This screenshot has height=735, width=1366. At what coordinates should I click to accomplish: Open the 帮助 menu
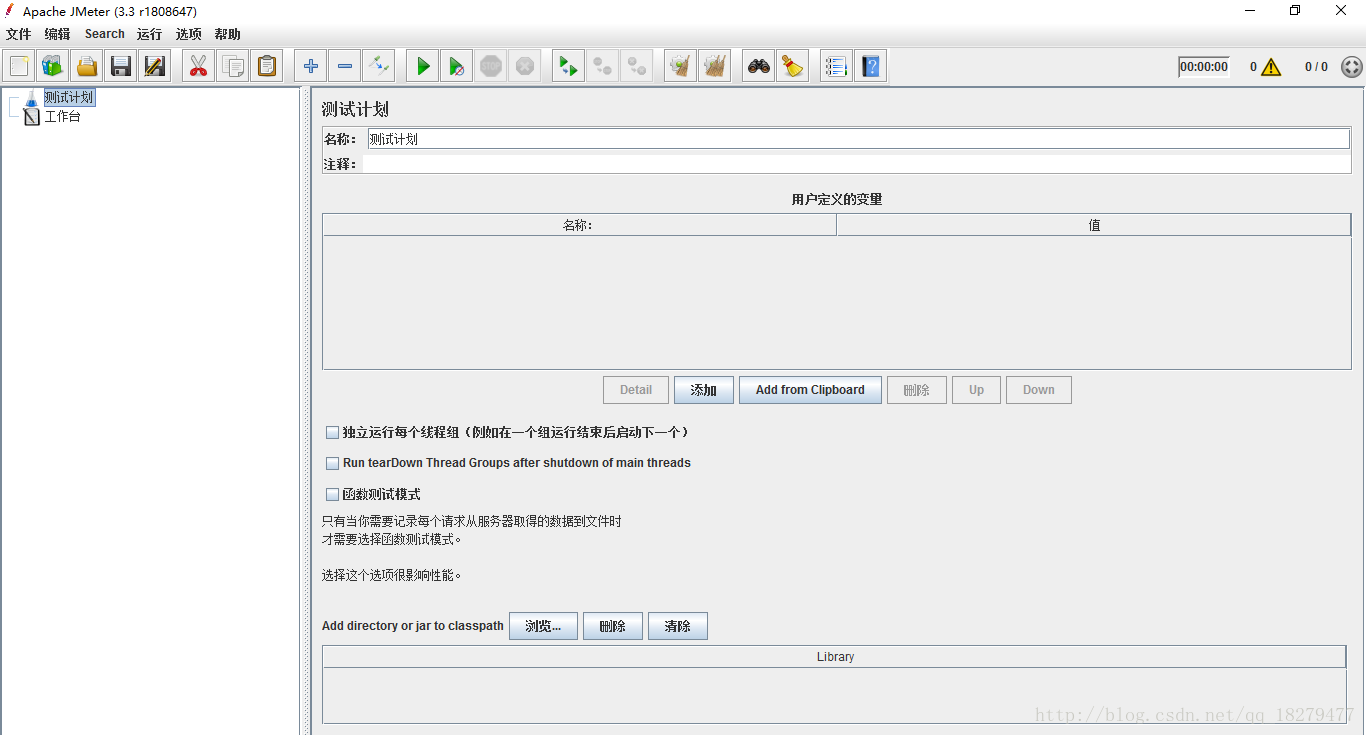tap(227, 34)
